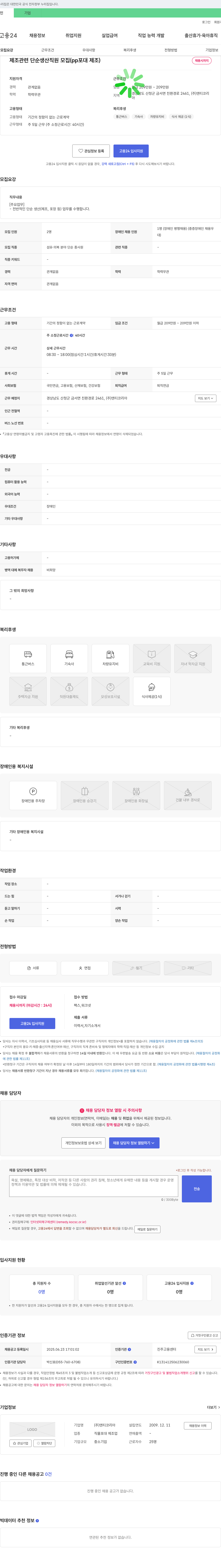Open the 더보기 link in 기업정보
This screenshot has height=1568, width=221.
[213, 1407]
